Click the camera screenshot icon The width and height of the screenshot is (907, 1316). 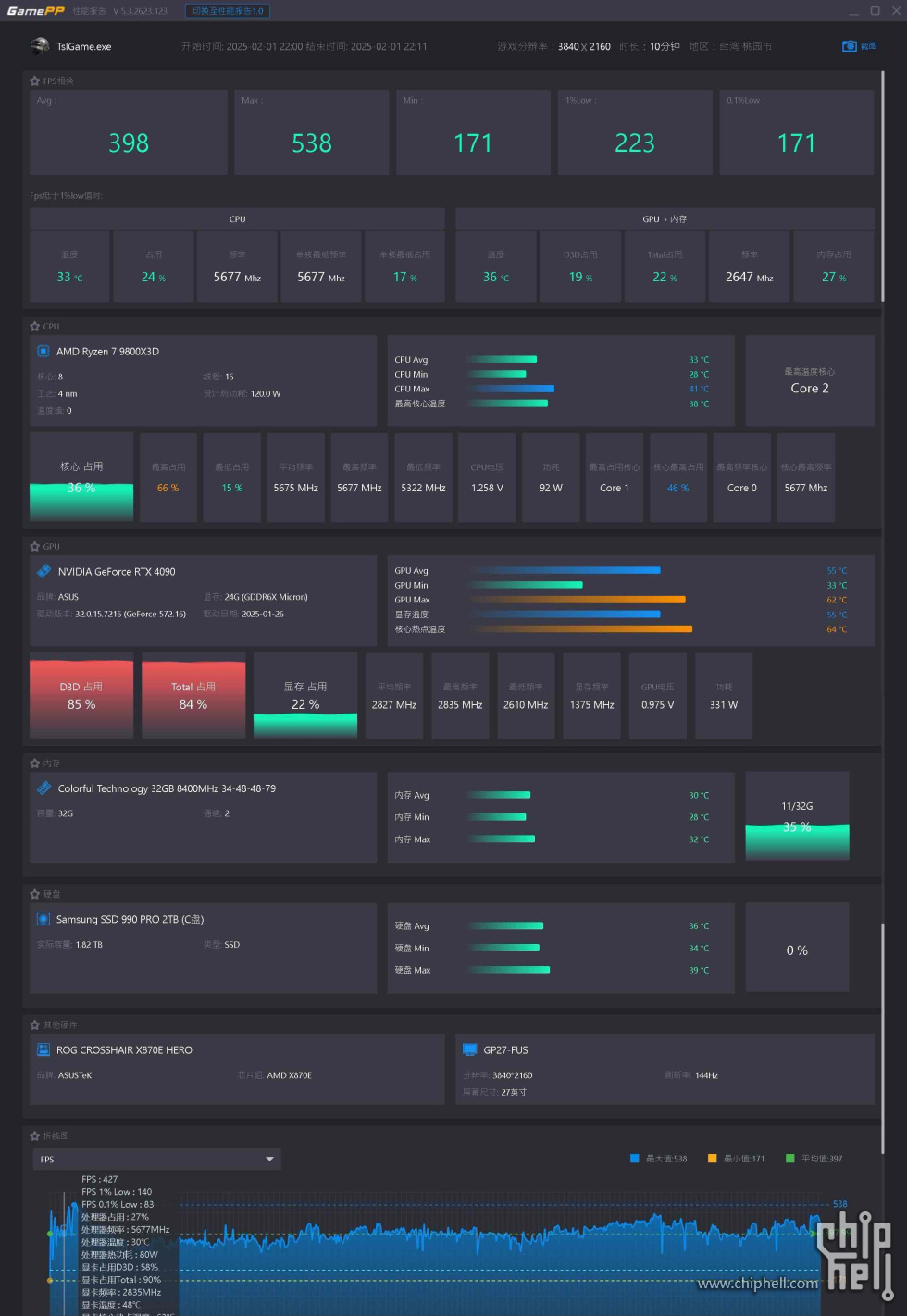tap(850, 46)
